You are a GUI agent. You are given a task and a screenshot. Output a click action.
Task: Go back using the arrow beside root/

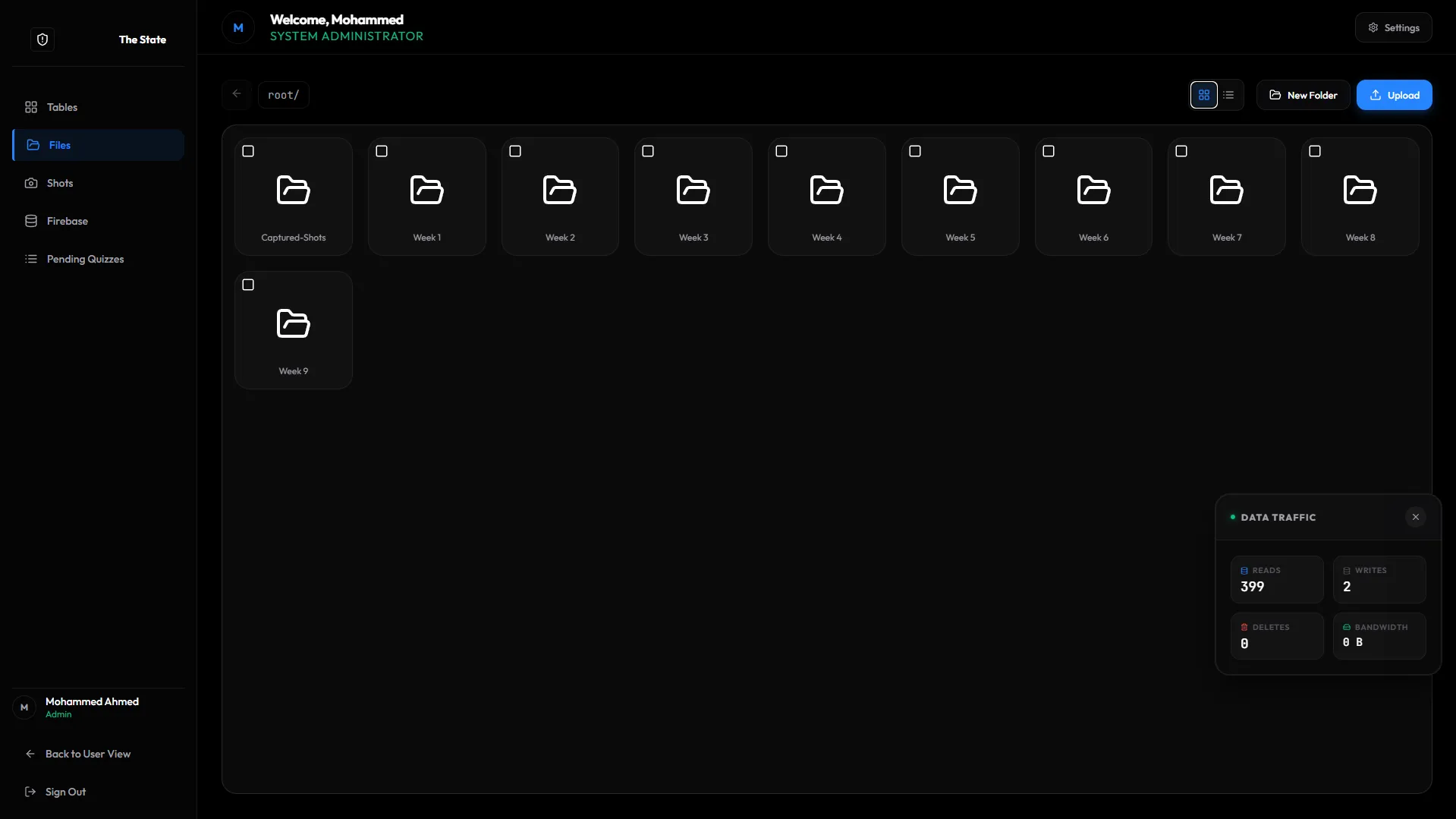pos(237,94)
